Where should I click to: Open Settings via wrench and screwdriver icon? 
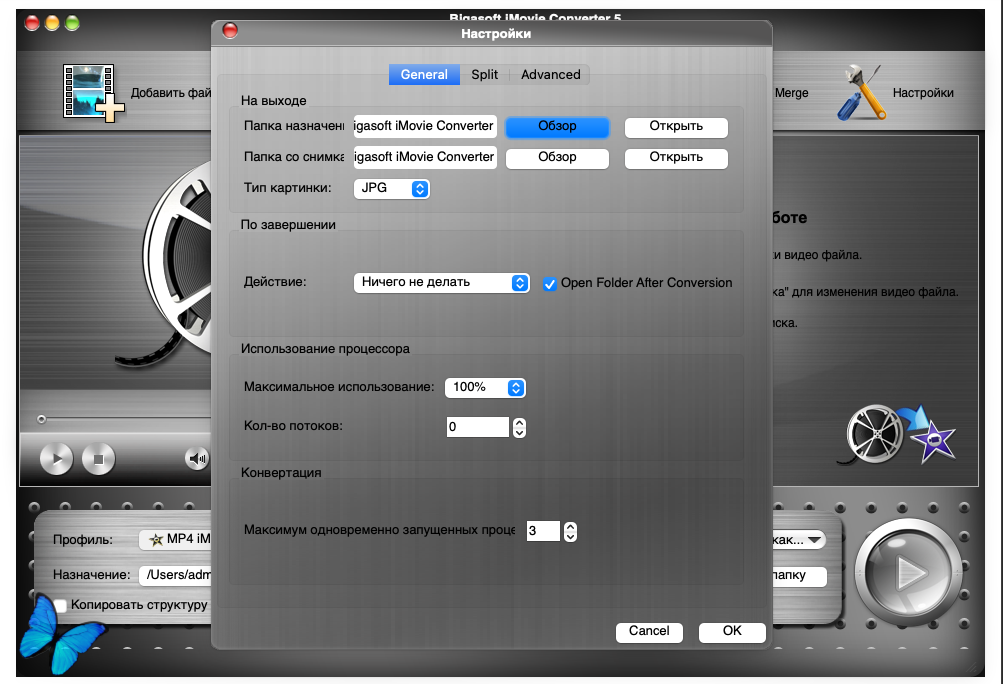(x=862, y=92)
